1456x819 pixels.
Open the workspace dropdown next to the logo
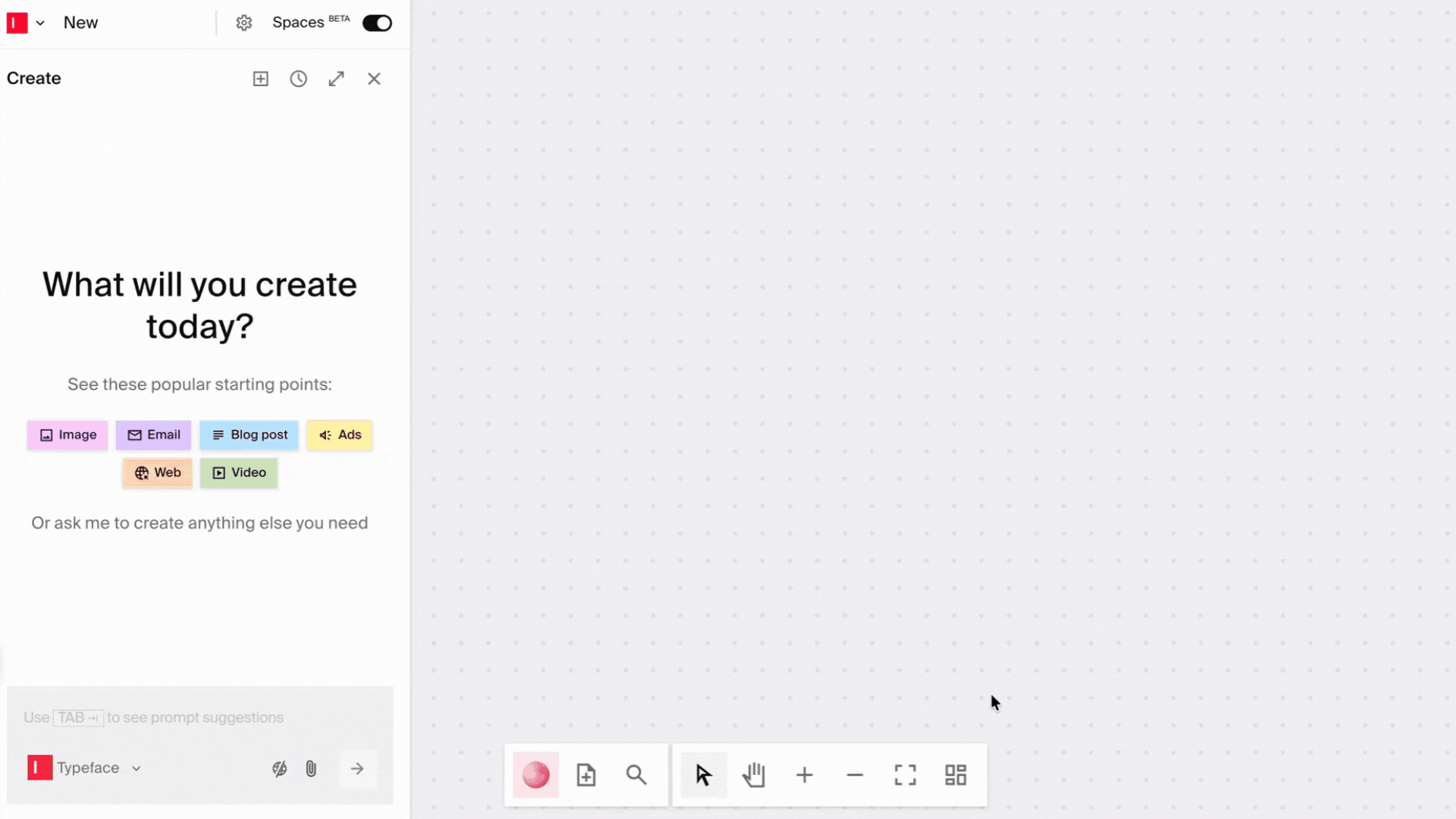pyautogui.click(x=41, y=23)
